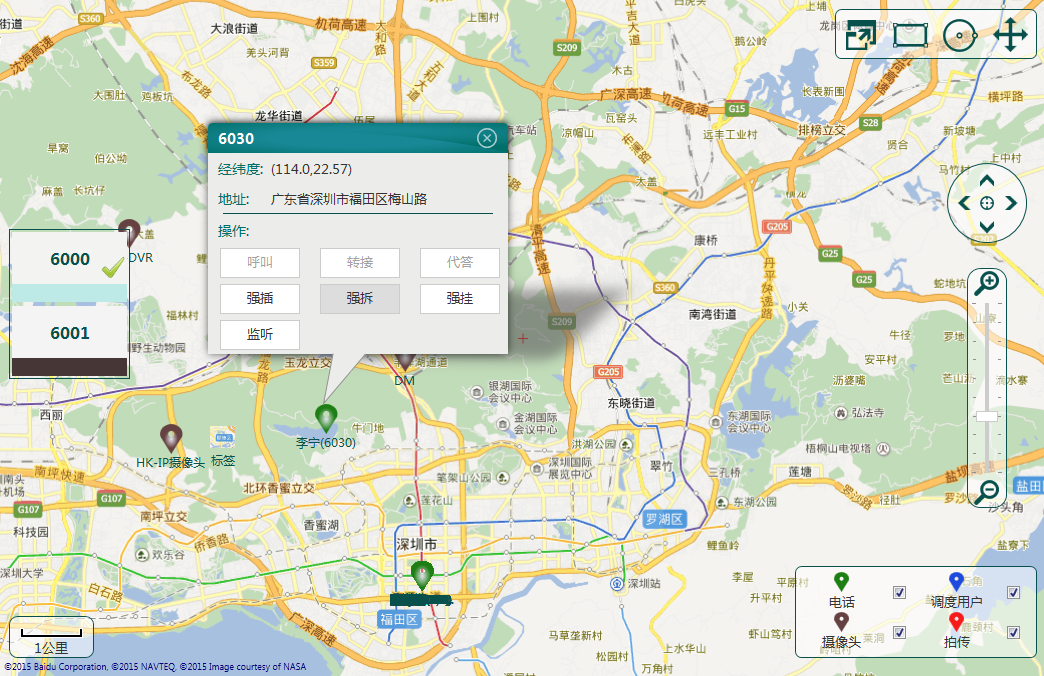1044x676 pixels.
Task: Click the 监听 monitor button
Action: pos(260,334)
